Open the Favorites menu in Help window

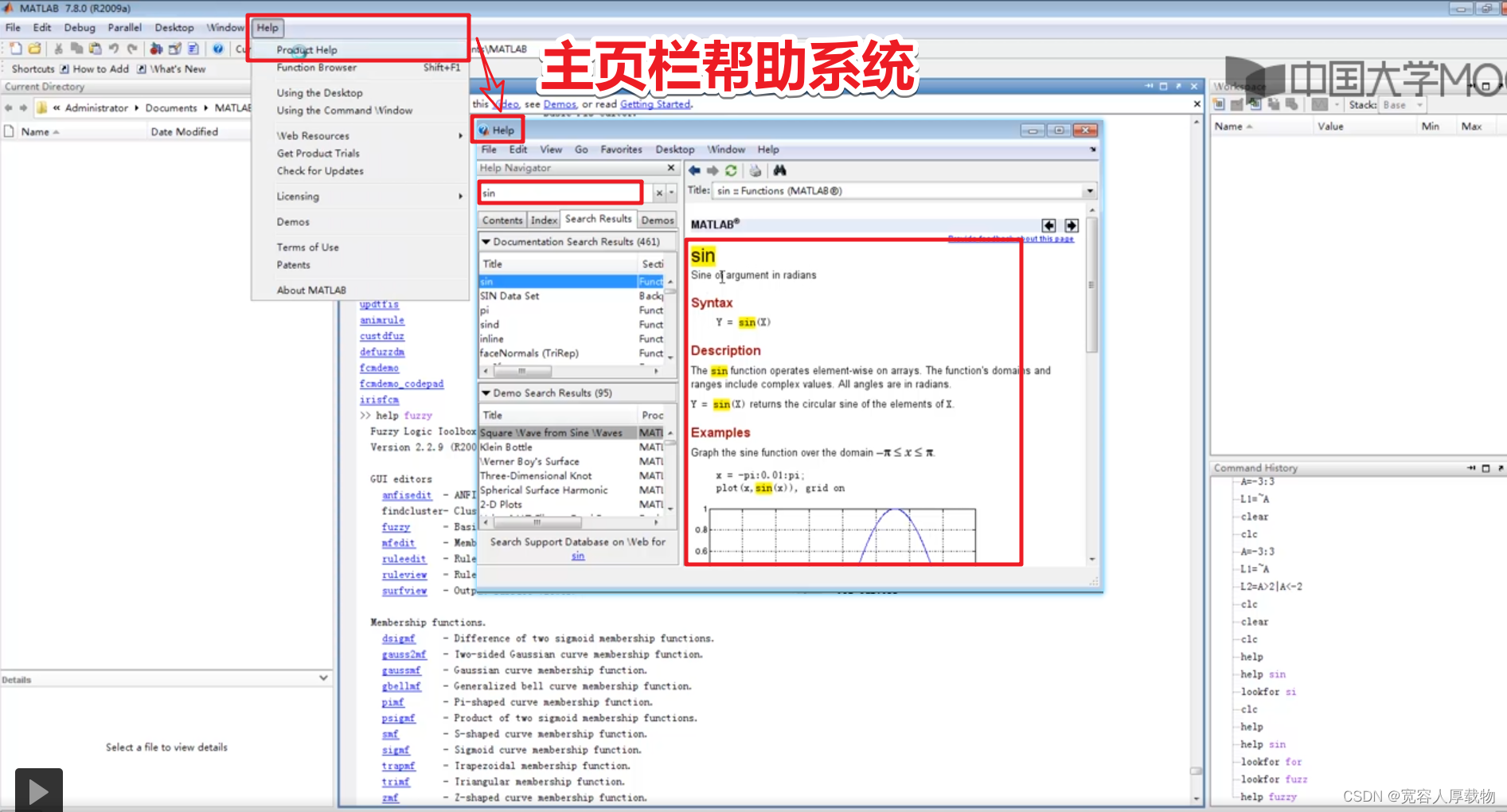[621, 150]
